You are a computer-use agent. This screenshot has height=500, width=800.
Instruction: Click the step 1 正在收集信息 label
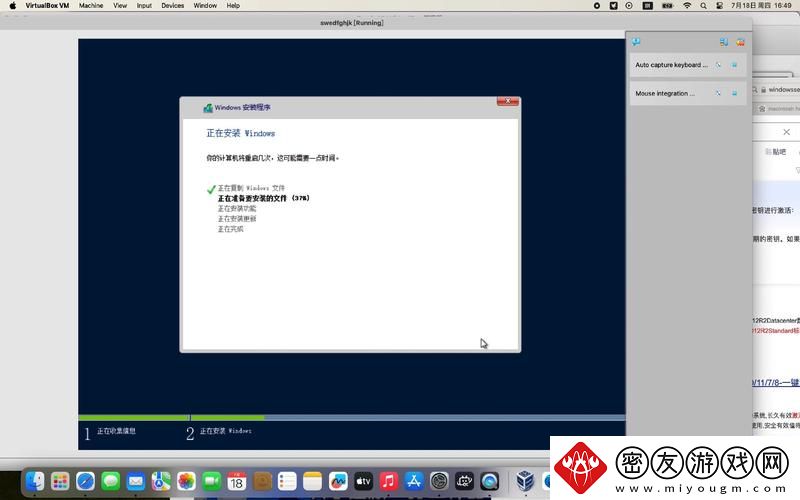point(116,431)
